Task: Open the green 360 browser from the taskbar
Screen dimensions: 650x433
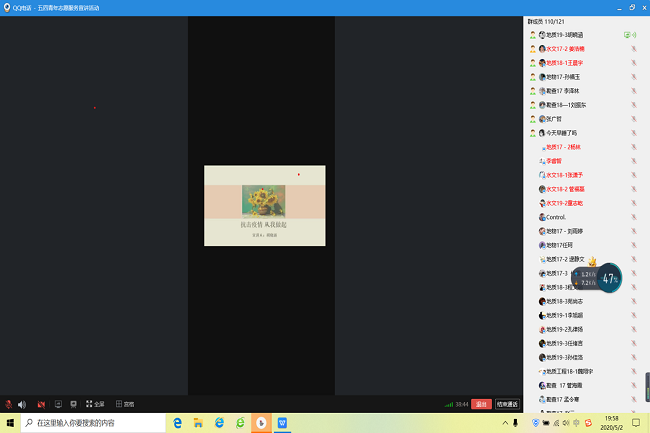Action: tap(240, 423)
